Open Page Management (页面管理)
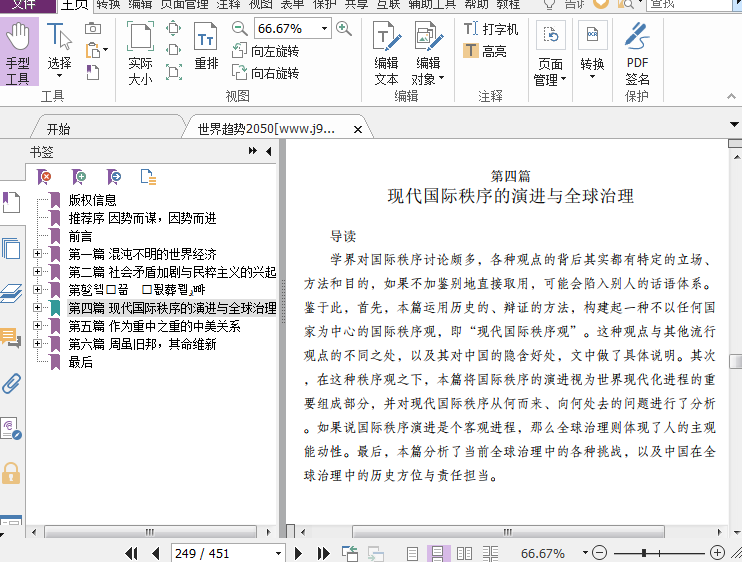The width and height of the screenshot is (742, 562). pos(550,53)
